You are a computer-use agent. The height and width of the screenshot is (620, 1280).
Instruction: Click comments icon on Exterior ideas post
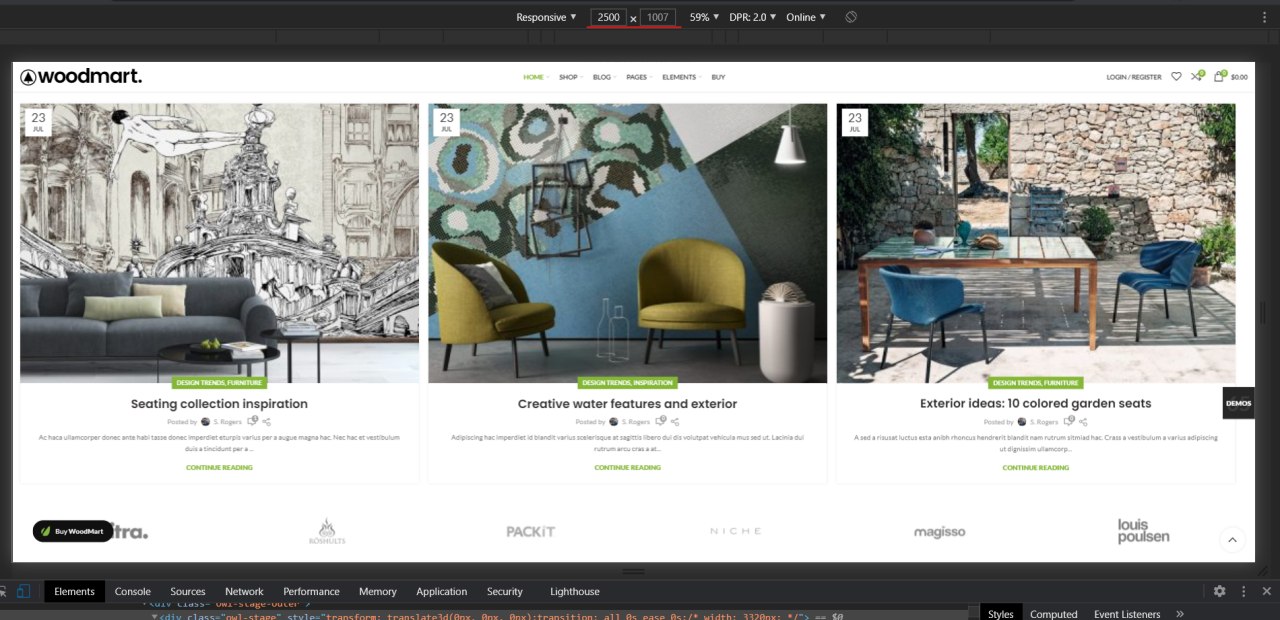[1068, 421]
